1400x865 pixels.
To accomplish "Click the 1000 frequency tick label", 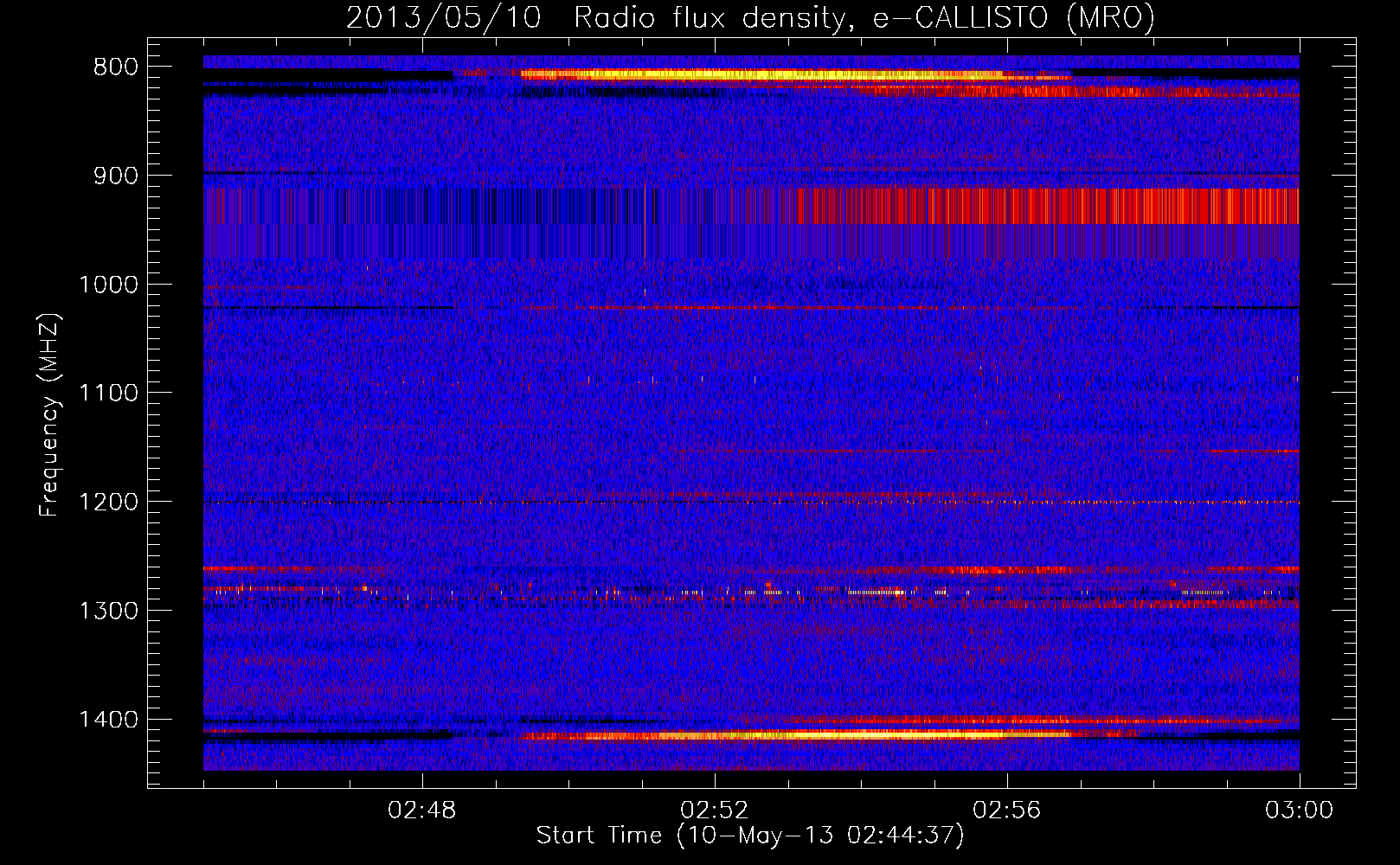I will [x=108, y=285].
